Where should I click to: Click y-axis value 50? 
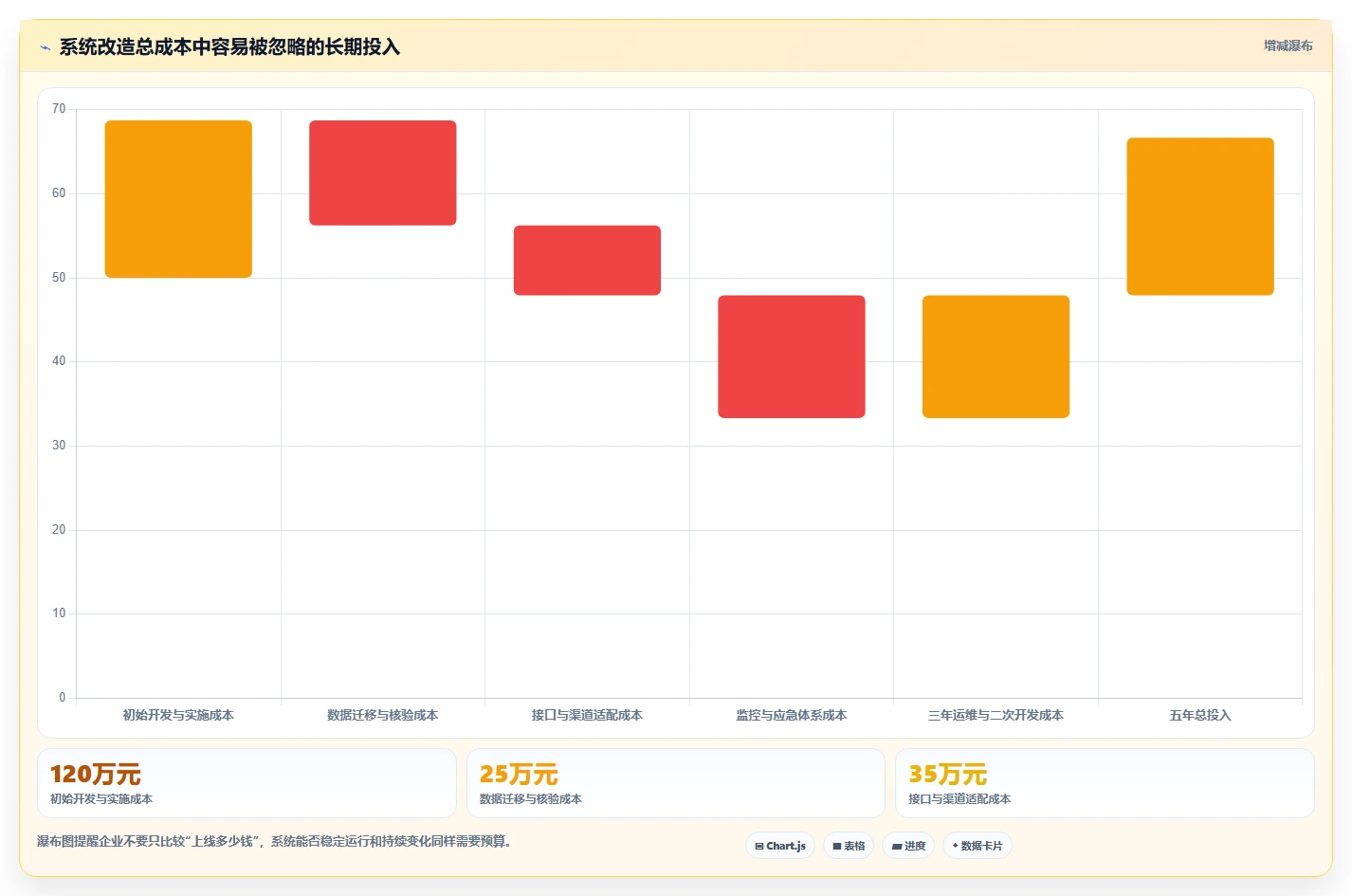[59, 278]
